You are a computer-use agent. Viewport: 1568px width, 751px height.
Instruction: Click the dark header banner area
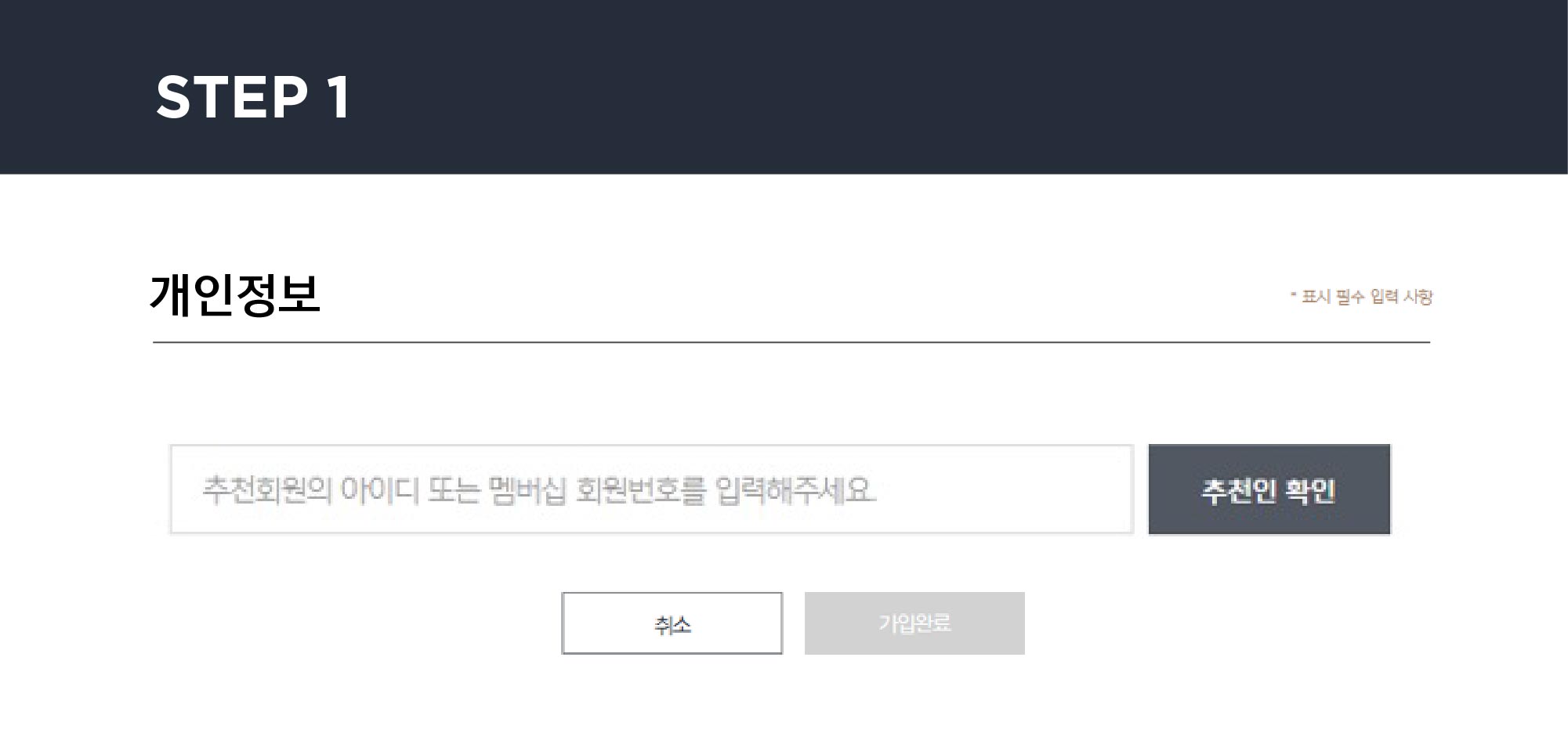coord(784,87)
